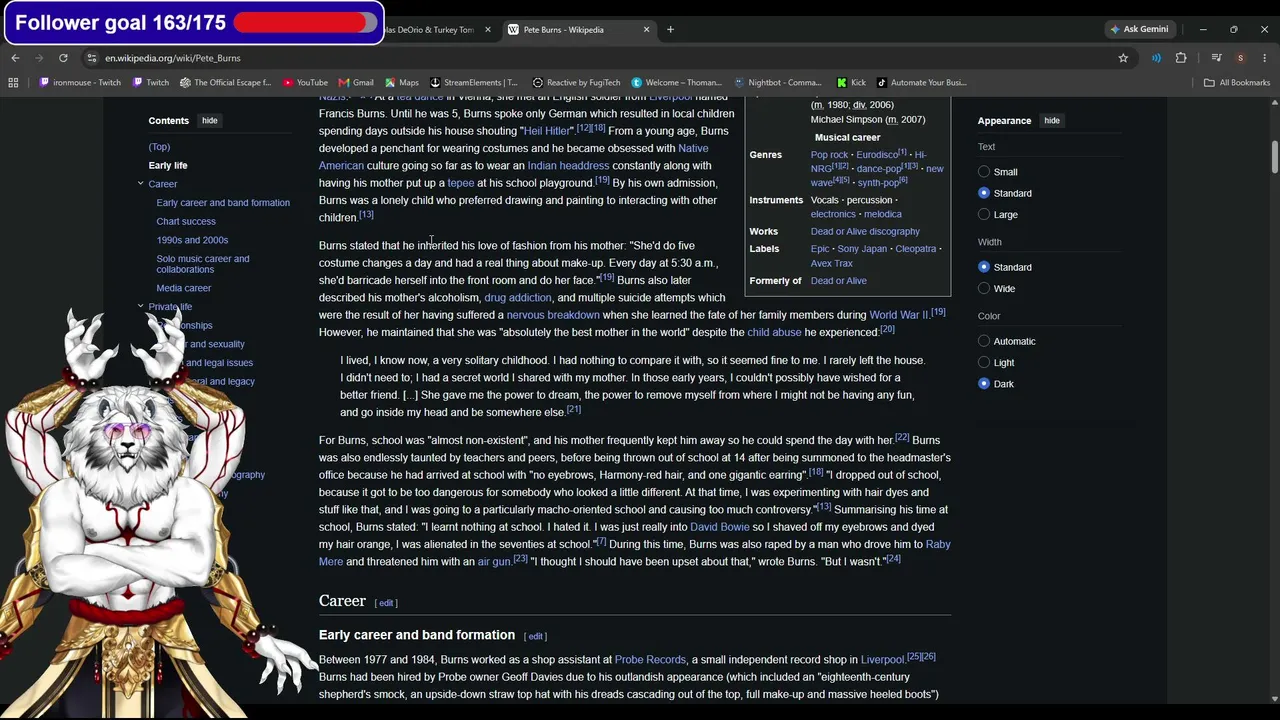Edit the Career section

click(x=386, y=603)
